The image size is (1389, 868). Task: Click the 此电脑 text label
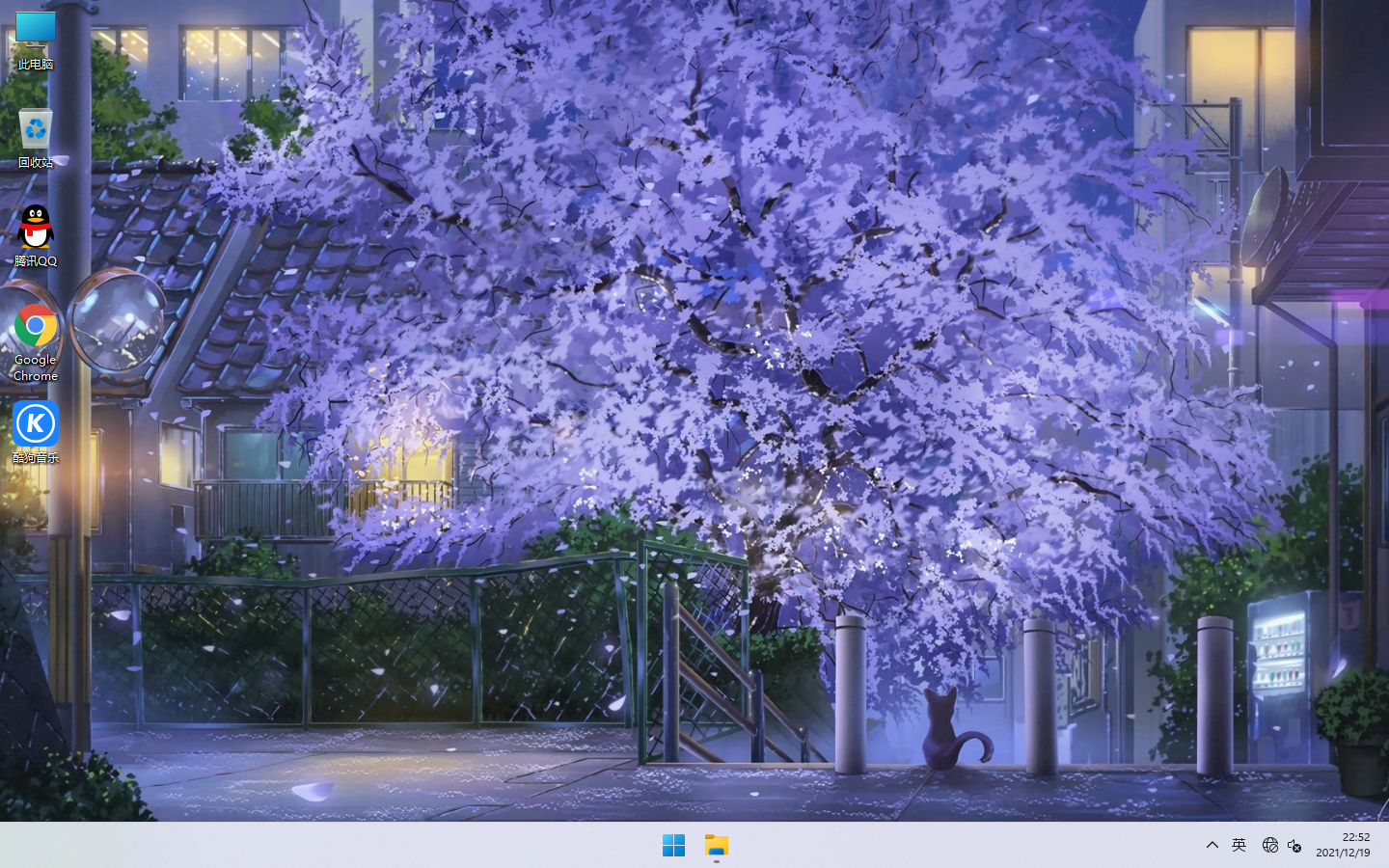click(36, 65)
